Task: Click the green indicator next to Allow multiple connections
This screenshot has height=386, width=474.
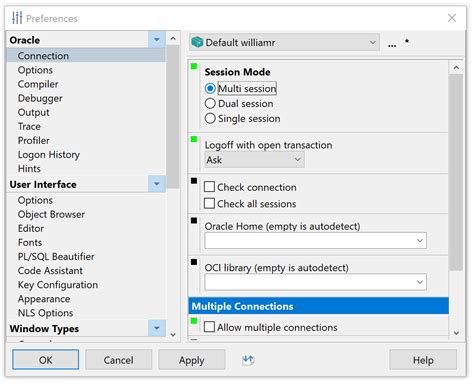Action: [x=194, y=321]
